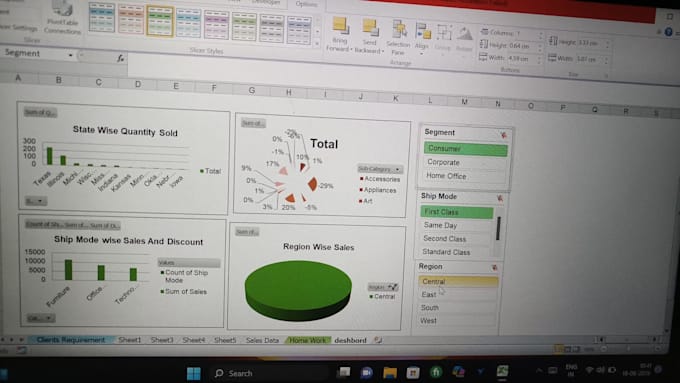Toggle Home Office in Segment slicer
Image resolution: width=680 pixels, height=383 pixels.
(464, 176)
